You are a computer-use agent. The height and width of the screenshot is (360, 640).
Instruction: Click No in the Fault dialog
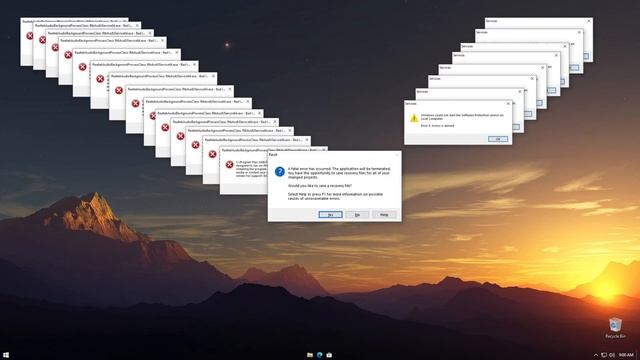(x=357, y=215)
